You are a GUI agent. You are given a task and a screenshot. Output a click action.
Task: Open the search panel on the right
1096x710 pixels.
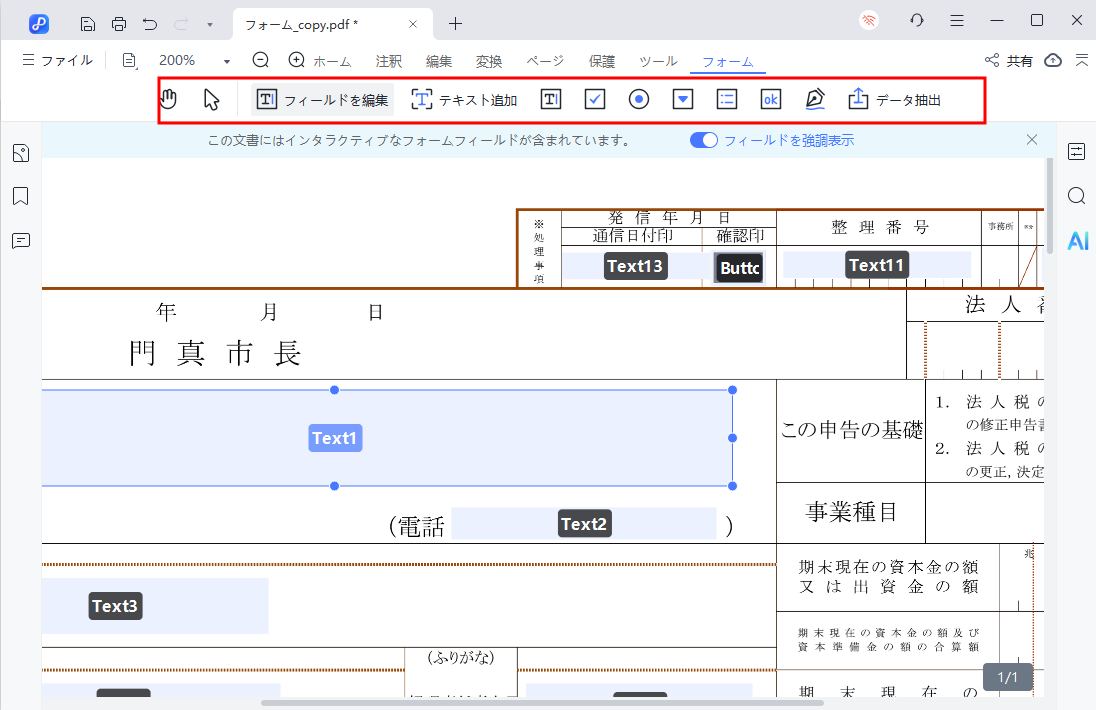coord(1076,196)
